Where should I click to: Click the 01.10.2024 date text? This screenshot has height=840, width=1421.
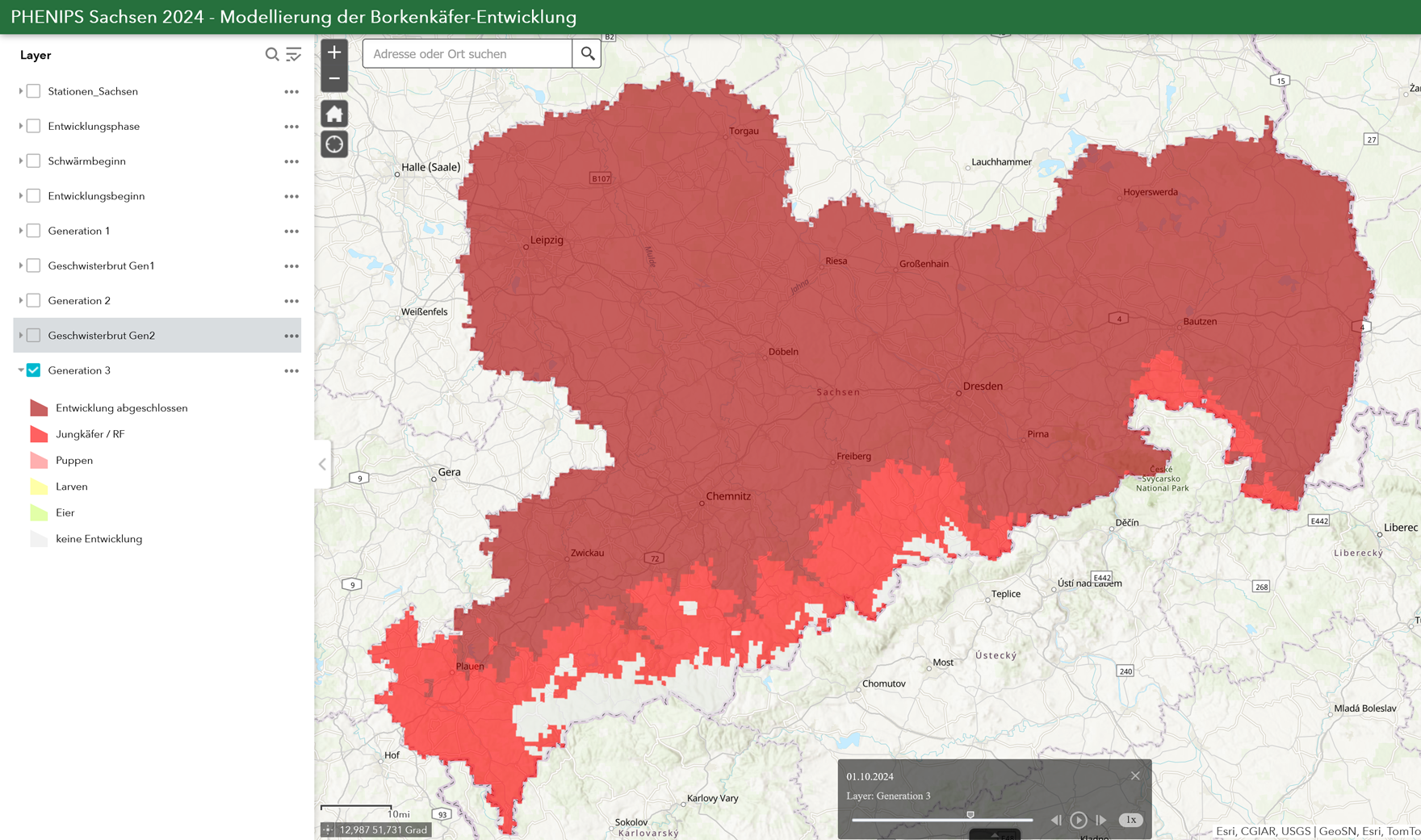click(870, 776)
